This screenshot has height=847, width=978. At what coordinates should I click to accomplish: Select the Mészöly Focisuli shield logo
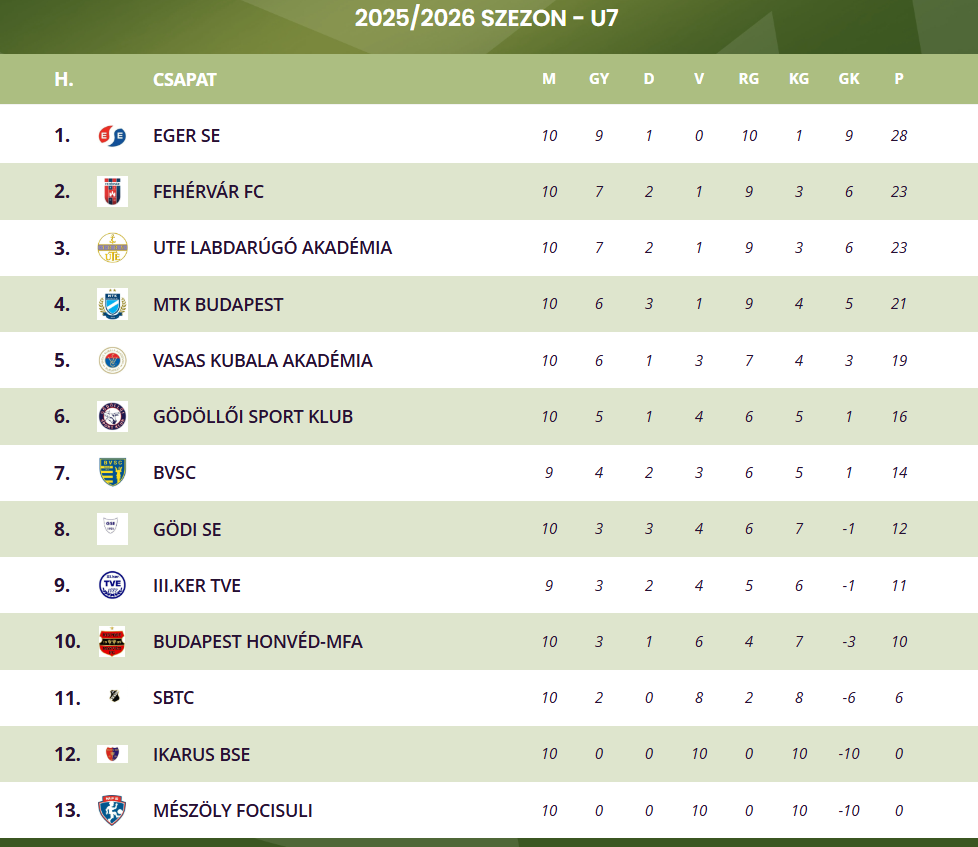pos(112,810)
